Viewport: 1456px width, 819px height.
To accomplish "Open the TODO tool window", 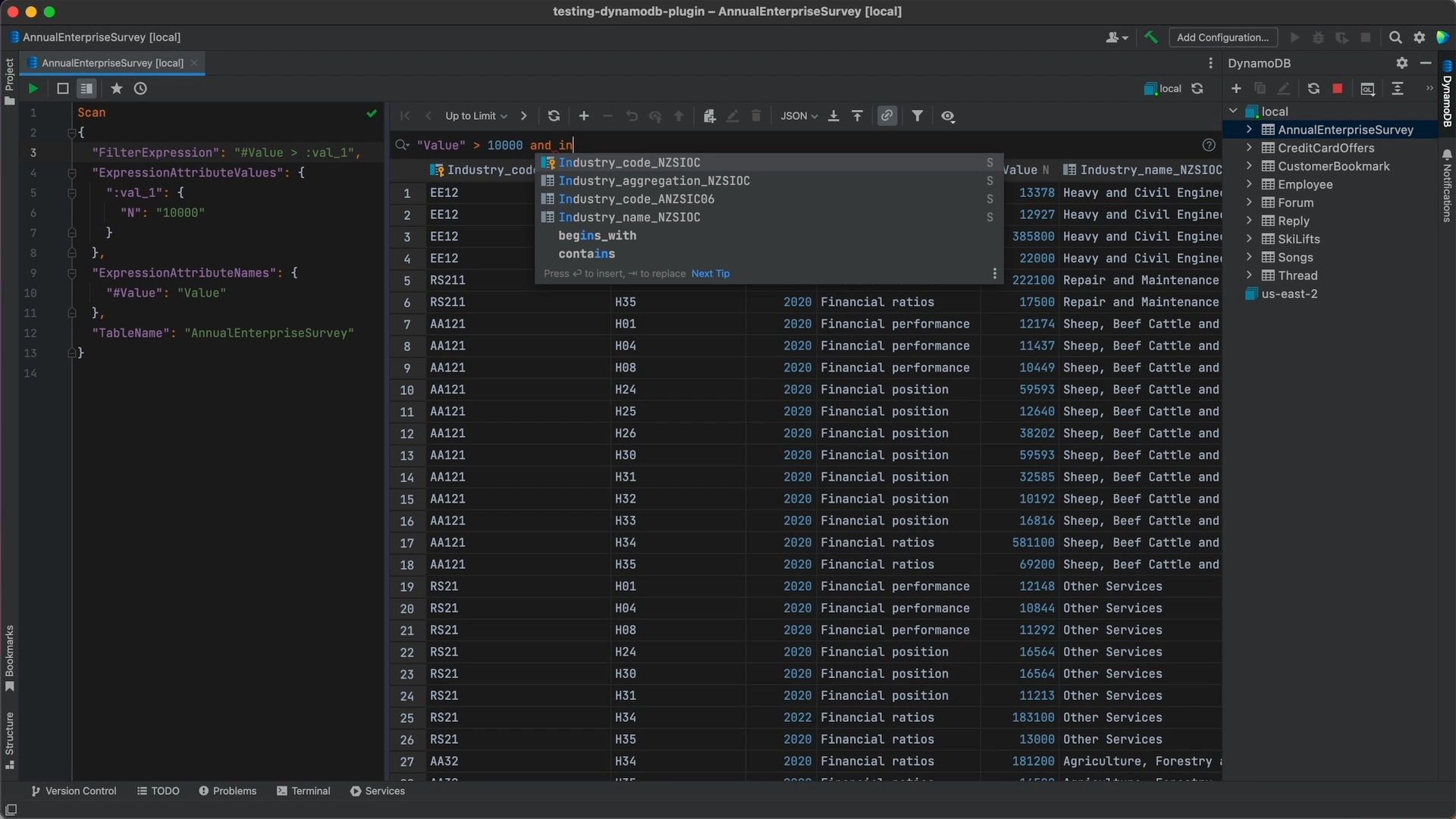I will (158, 791).
